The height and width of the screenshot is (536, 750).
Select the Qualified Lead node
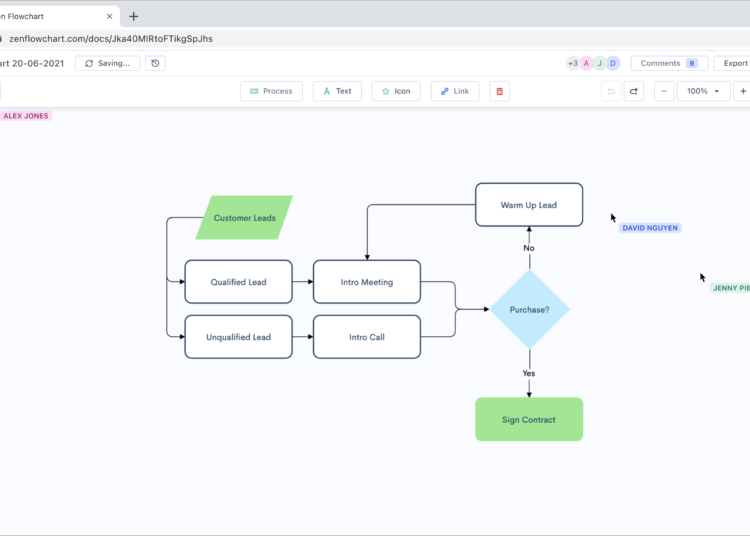(x=239, y=282)
